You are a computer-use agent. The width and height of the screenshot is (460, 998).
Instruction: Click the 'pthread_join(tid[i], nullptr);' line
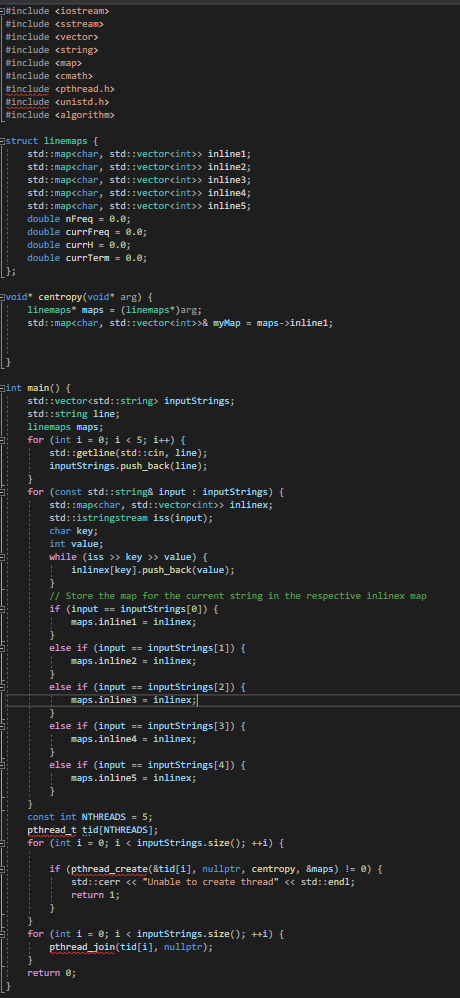click(x=131, y=947)
